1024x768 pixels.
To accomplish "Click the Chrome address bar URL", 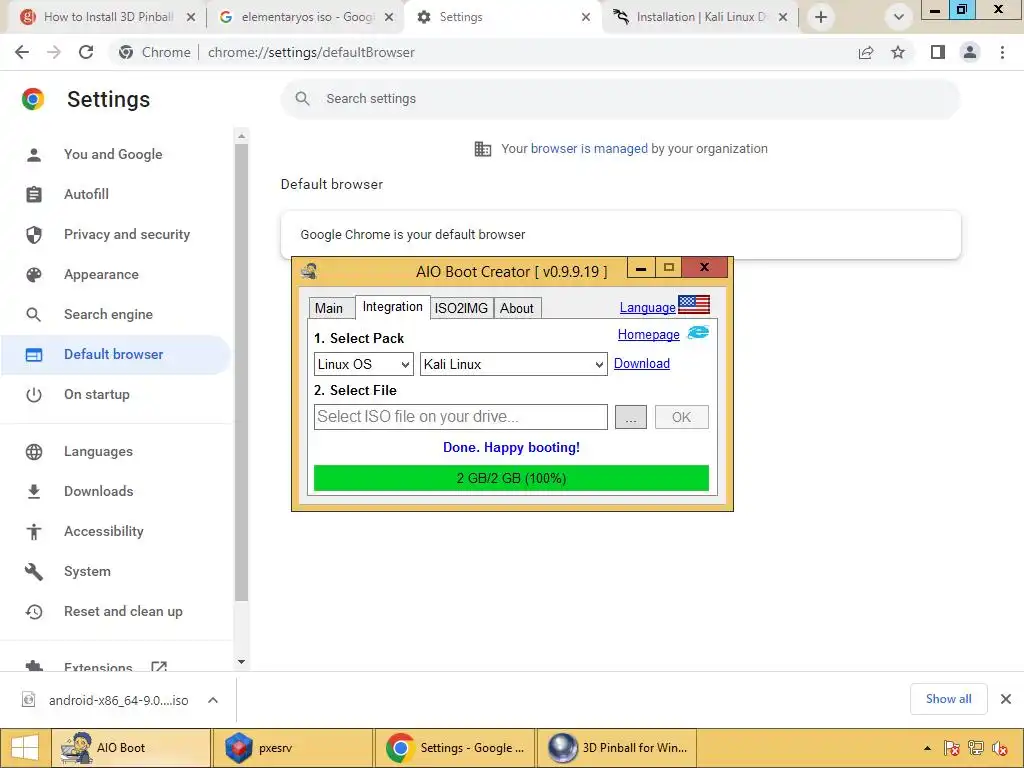I will (311, 52).
